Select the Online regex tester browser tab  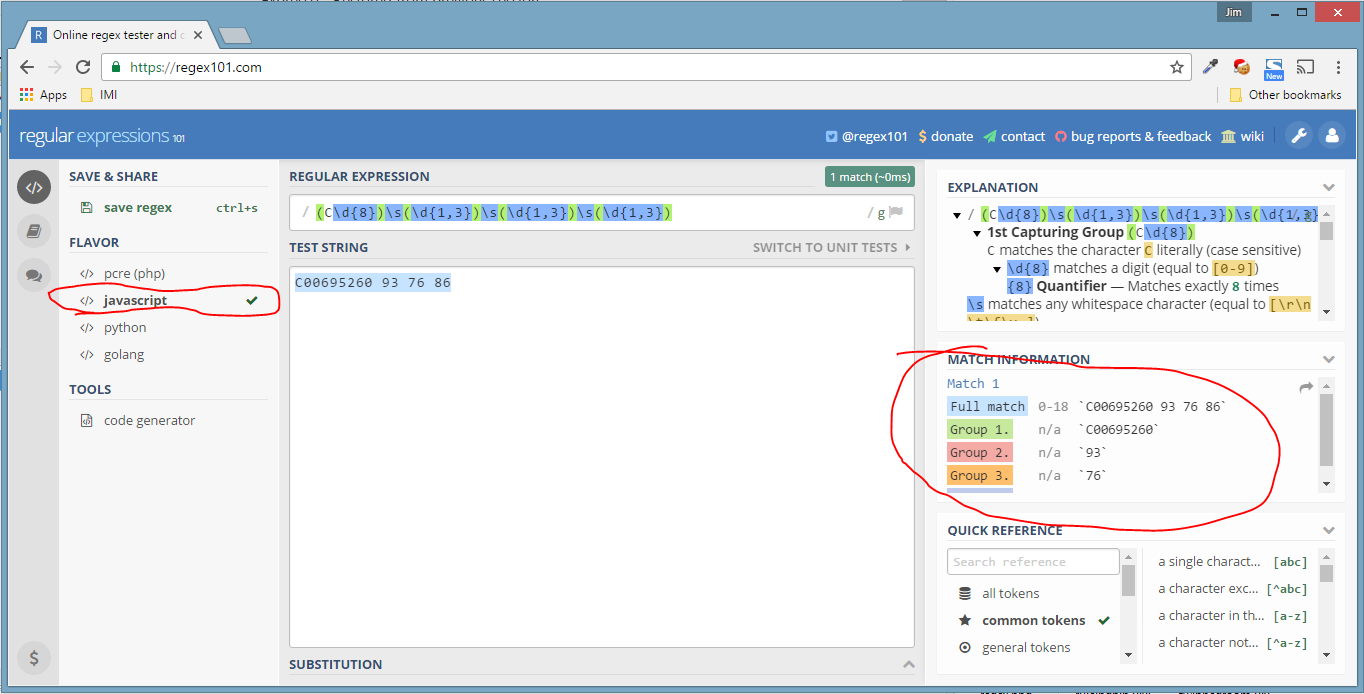pyautogui.click(x=117, y=35)
